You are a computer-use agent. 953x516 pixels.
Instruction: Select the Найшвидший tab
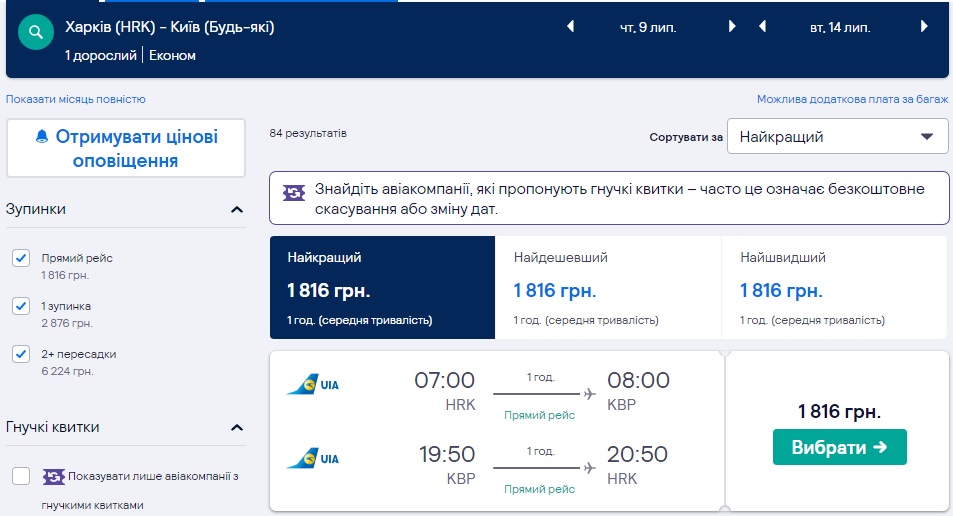(833, 288)
